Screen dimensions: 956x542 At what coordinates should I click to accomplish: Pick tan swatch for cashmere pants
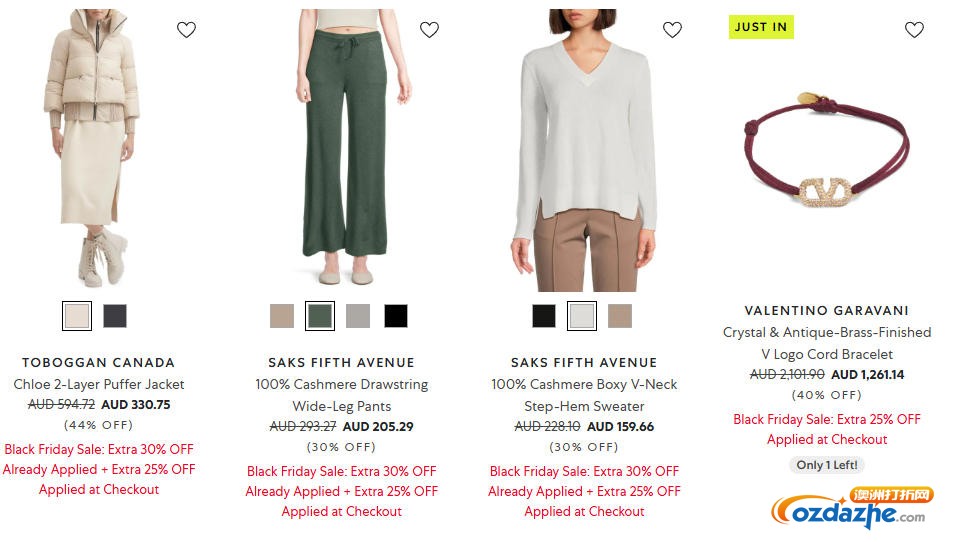pyautogui.click(x=282, y=316)
